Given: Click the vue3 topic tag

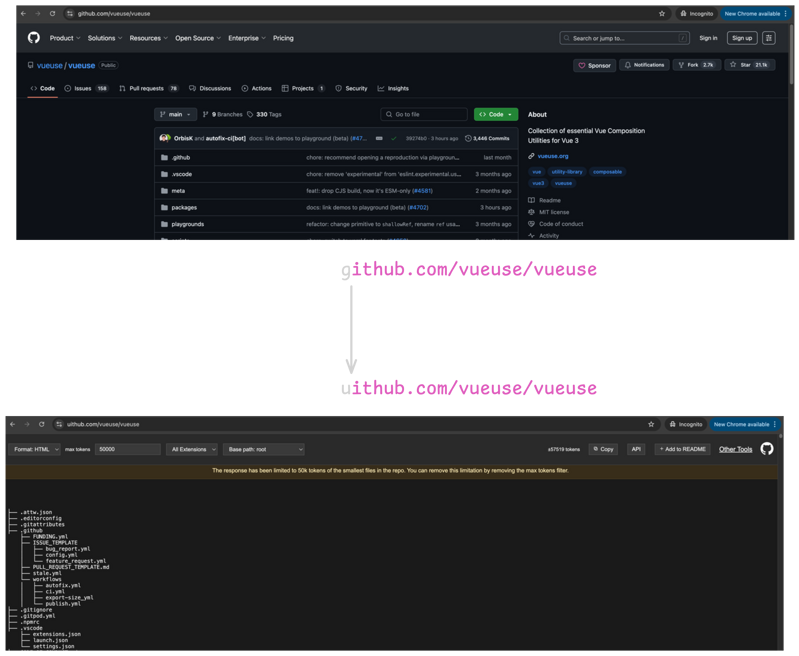Looking at the screenshot, I should pos(538,183).
